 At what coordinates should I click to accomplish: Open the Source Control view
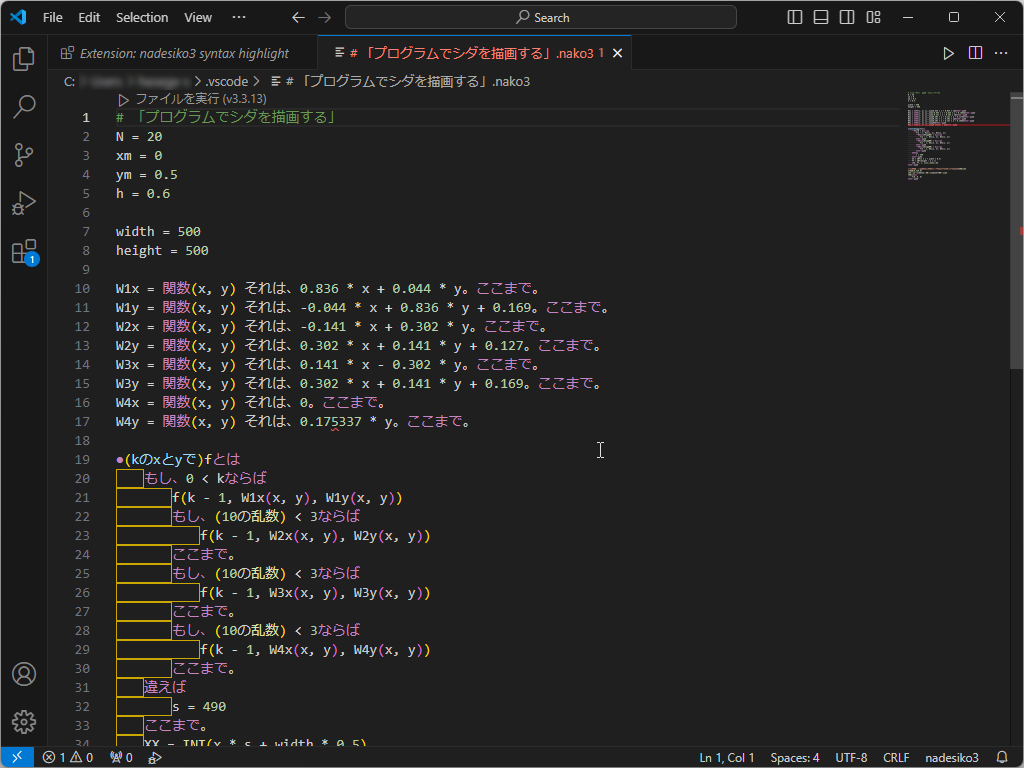23,155
